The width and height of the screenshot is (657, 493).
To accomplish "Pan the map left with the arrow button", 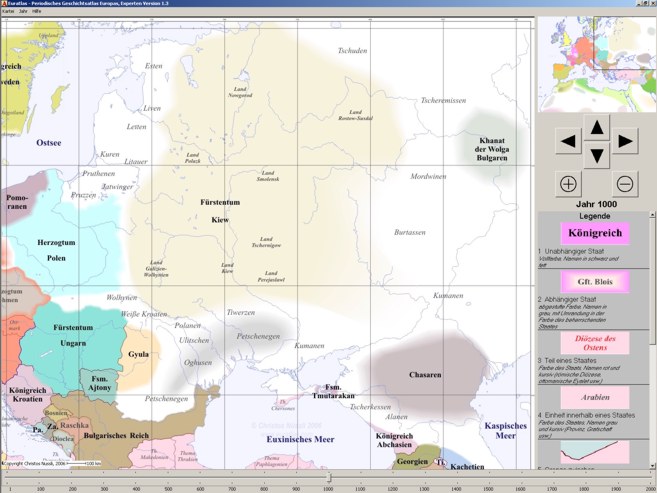I will [x=568, y=141].
